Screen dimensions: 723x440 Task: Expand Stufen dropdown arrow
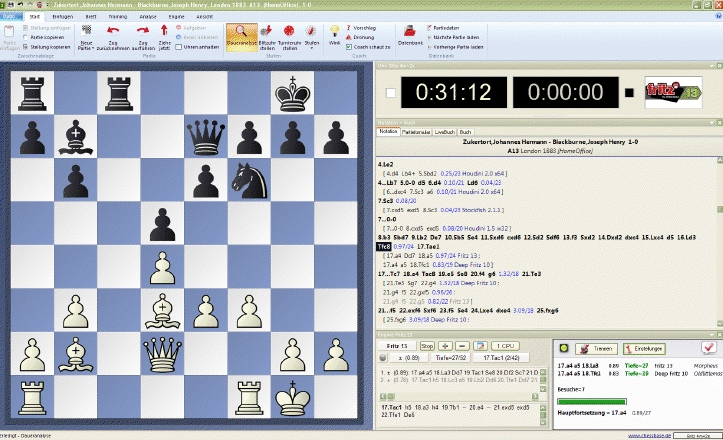(x=312, y=48)
